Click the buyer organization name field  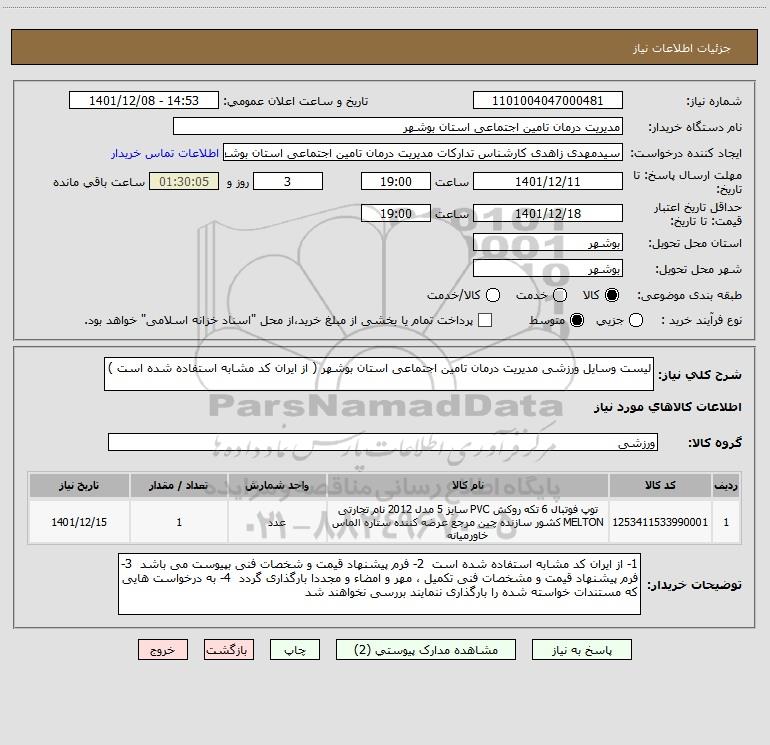[398, 126]
